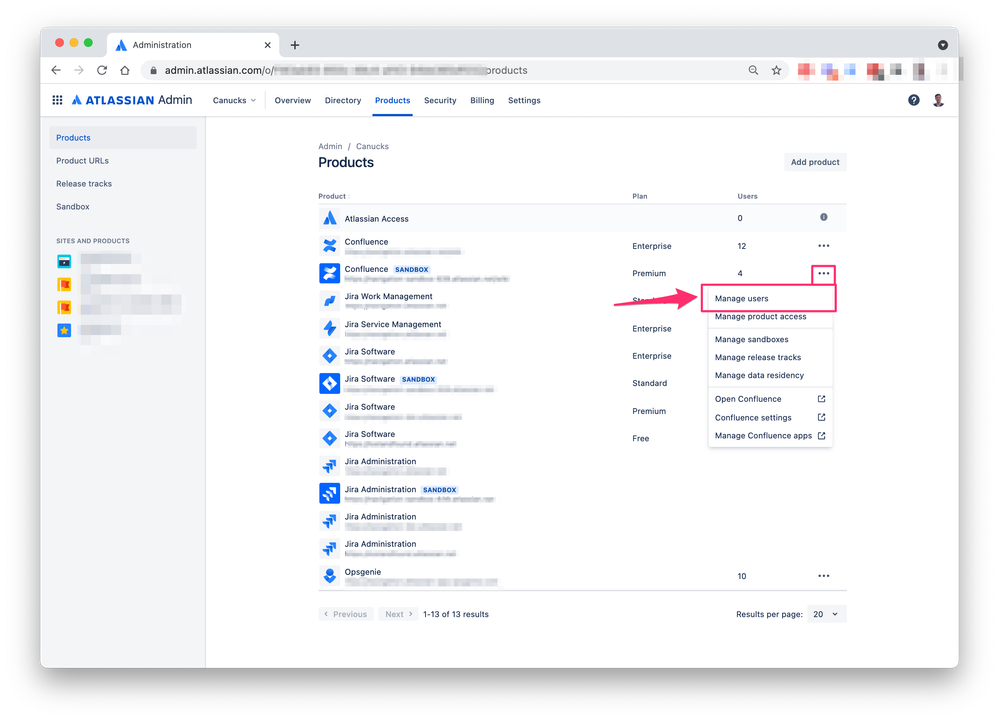Image resolution: width=999 pixels, height=721 pixels.
Task: Open the app switcher grid icon
Action: pyautogui.click(x=57, y=100)
